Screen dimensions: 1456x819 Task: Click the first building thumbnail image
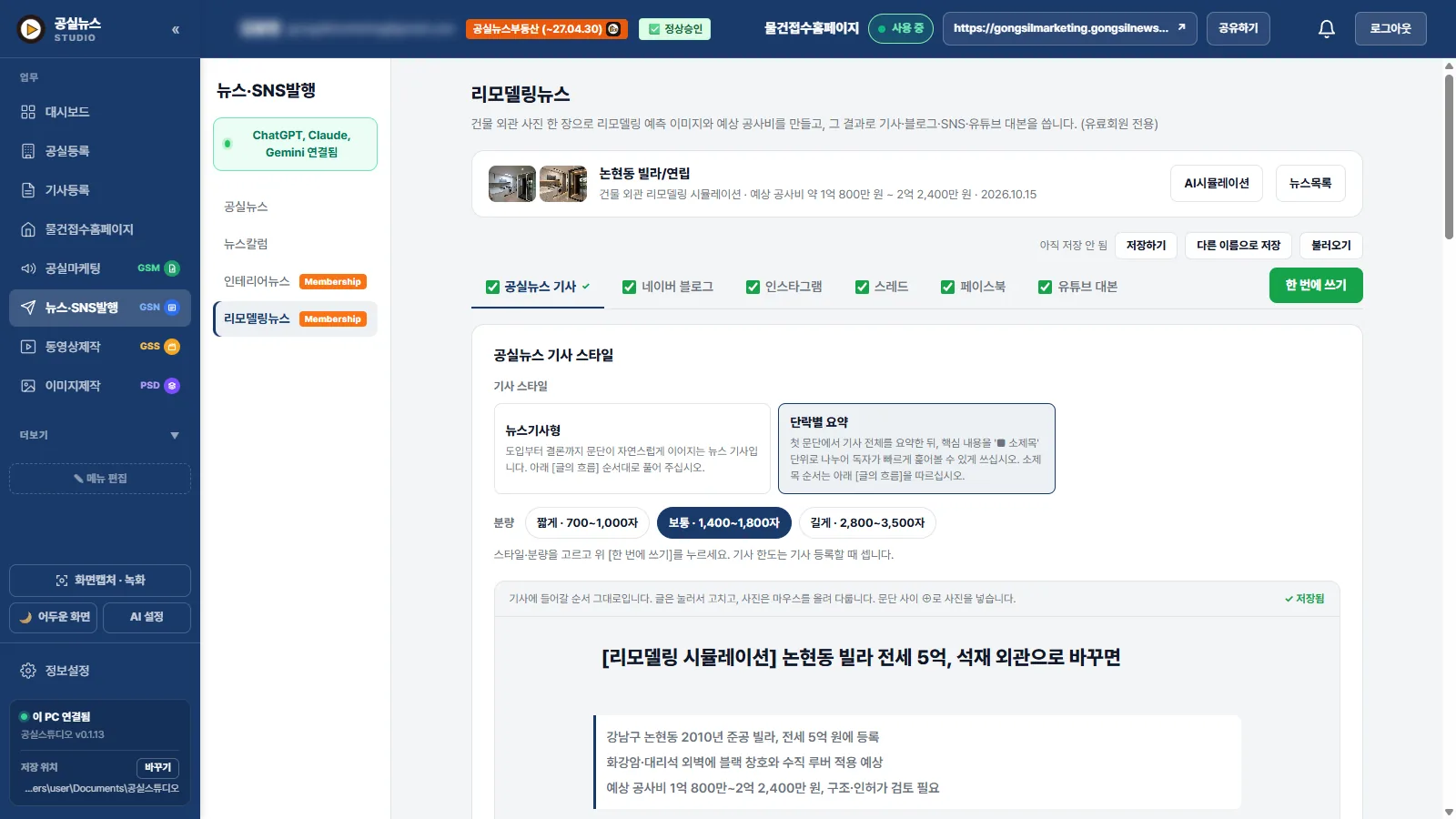pyautogui.click(x=511, y=184)
